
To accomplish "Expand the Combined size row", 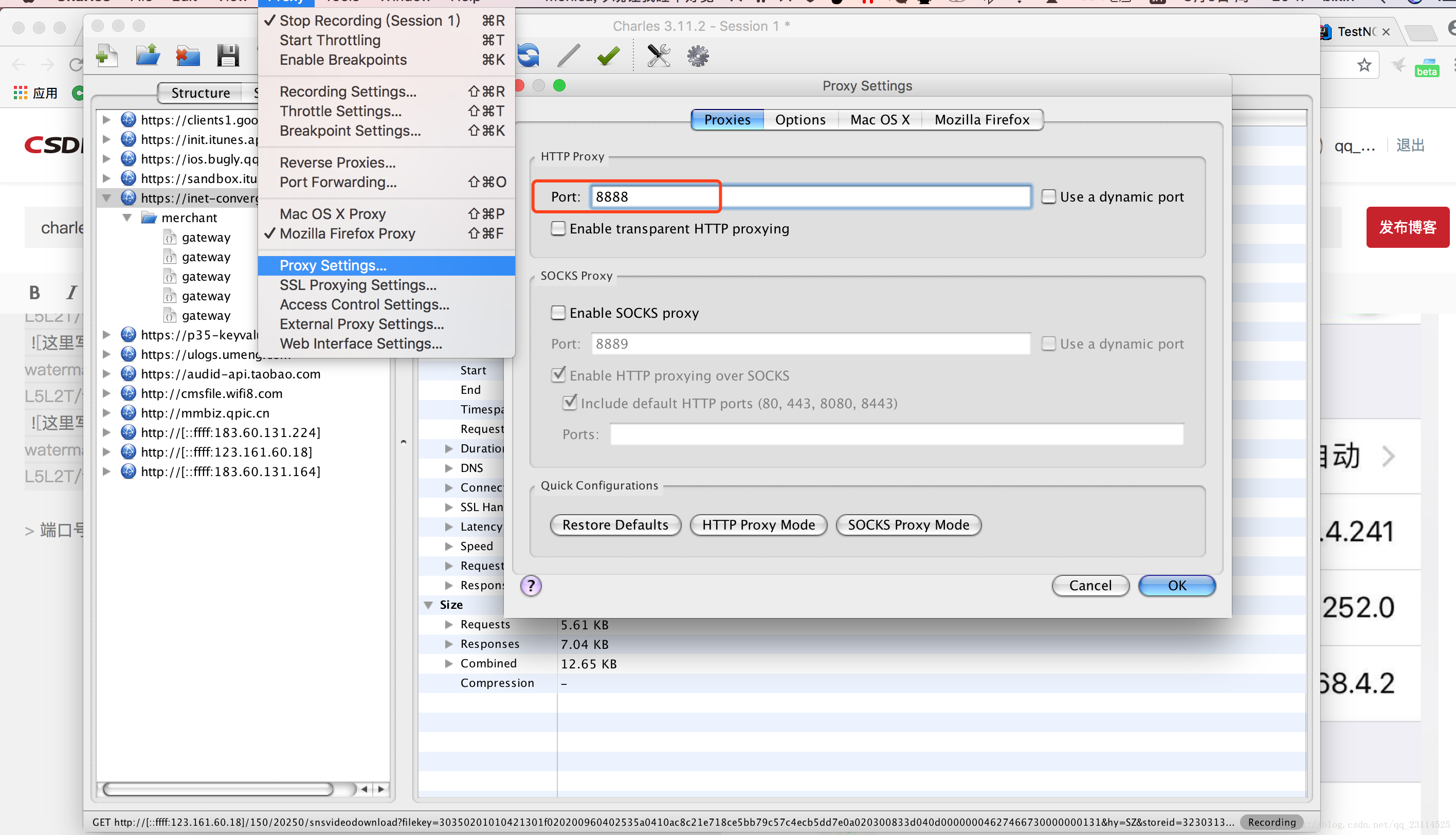I will coord(449,663).
